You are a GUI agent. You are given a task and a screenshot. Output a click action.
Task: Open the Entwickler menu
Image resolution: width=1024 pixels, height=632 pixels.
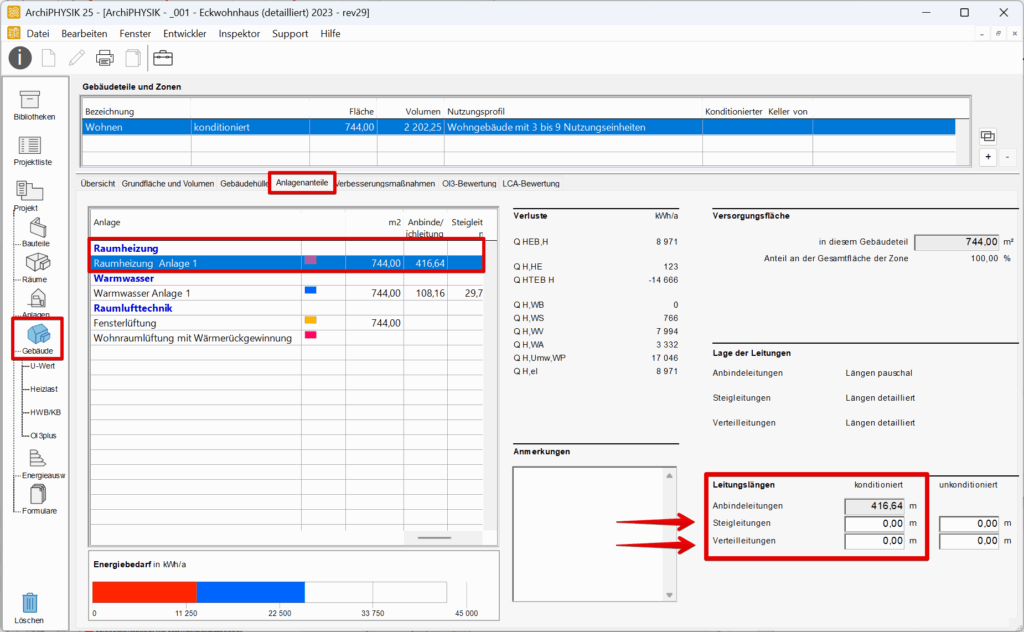point(185,33)
